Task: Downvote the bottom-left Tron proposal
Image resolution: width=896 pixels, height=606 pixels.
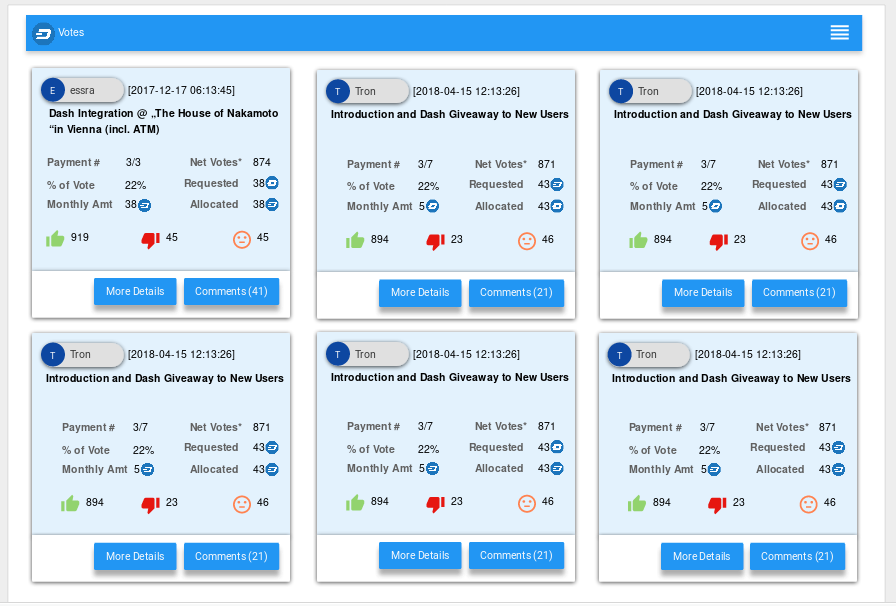Action: 151,504
